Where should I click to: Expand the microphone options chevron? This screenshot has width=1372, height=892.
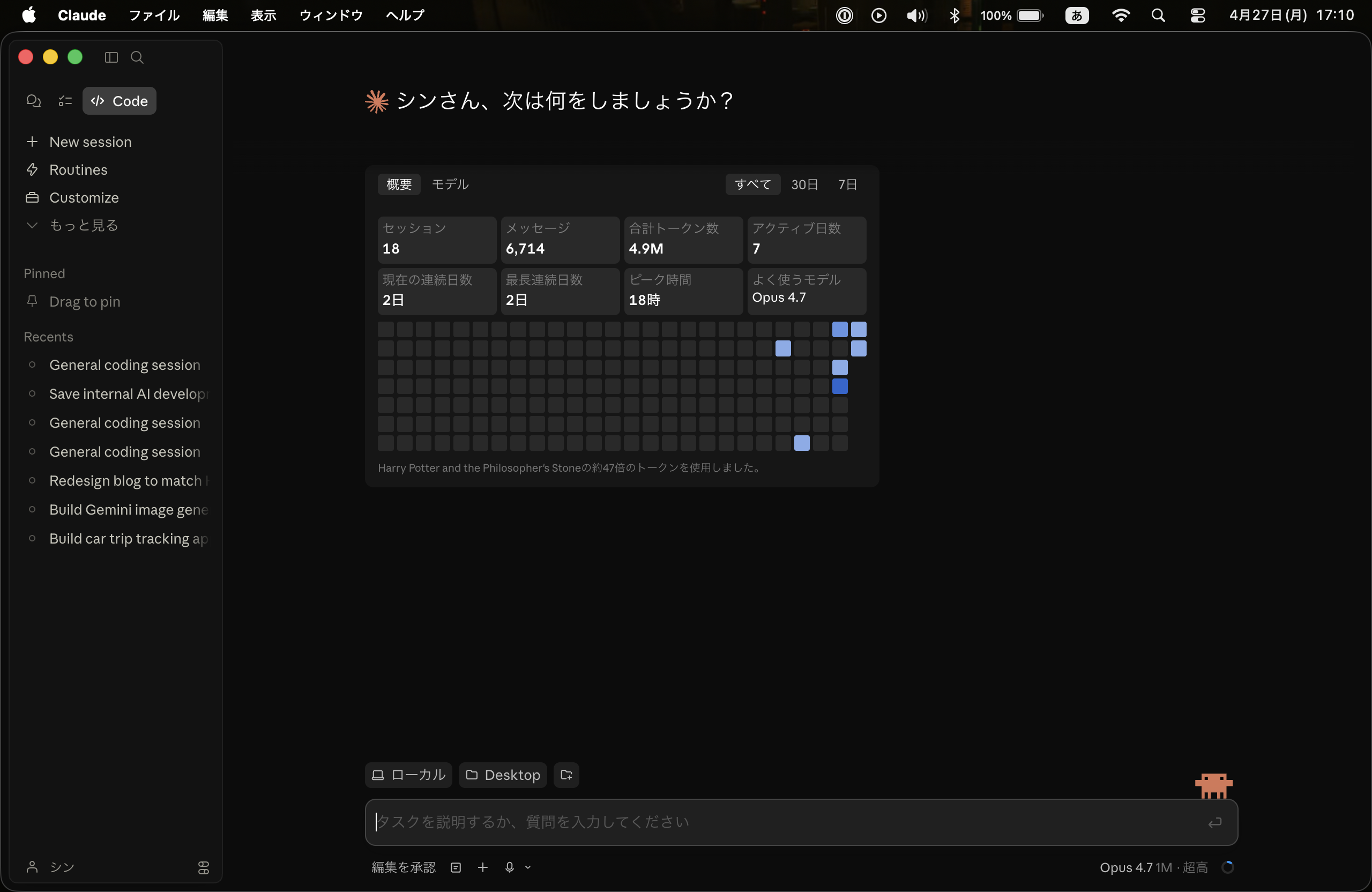tap(527, 867)
